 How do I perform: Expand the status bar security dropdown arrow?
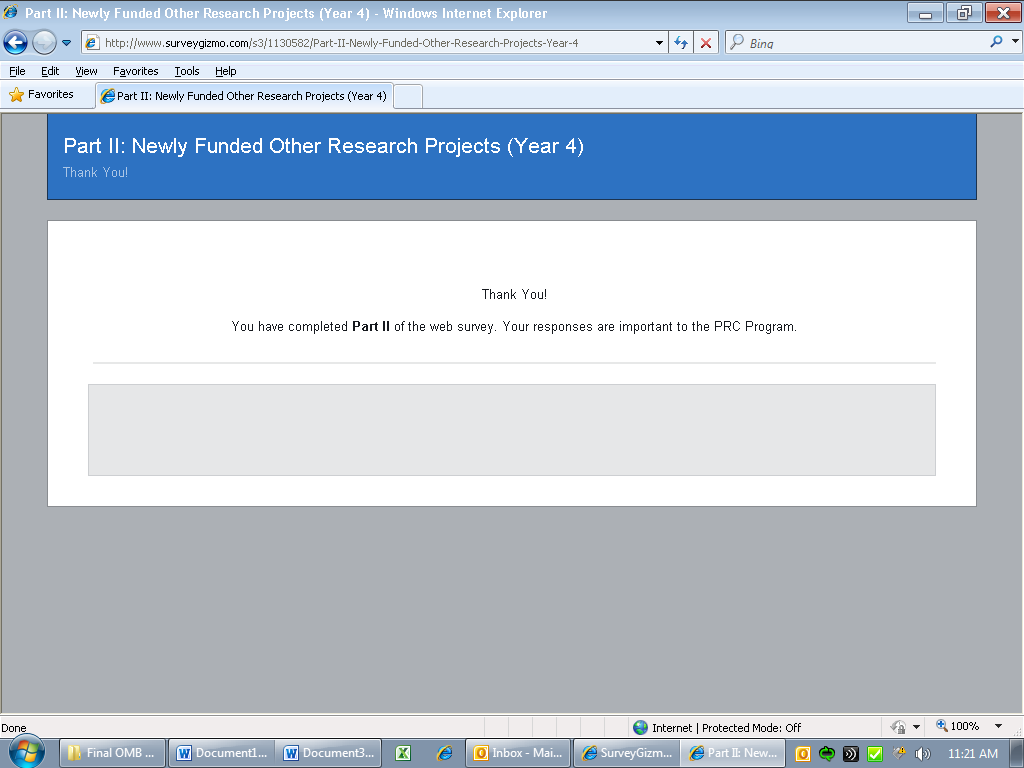[x=916, y=727]
